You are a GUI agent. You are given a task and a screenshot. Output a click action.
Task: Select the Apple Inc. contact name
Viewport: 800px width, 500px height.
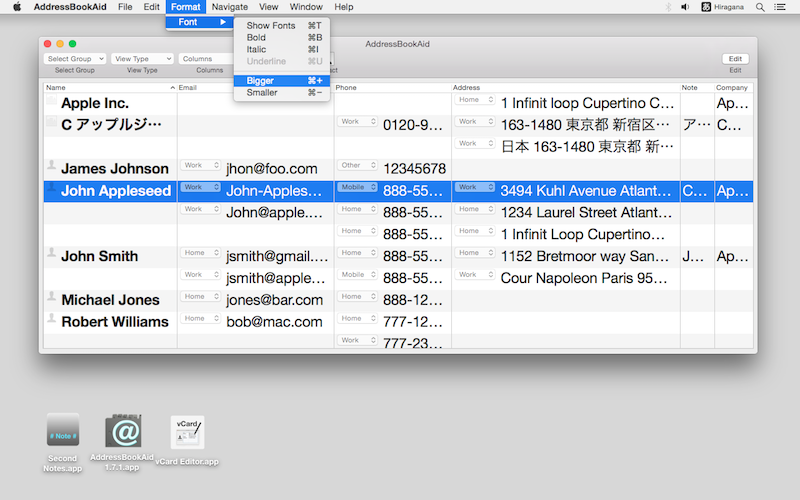(x=95, y=103)
